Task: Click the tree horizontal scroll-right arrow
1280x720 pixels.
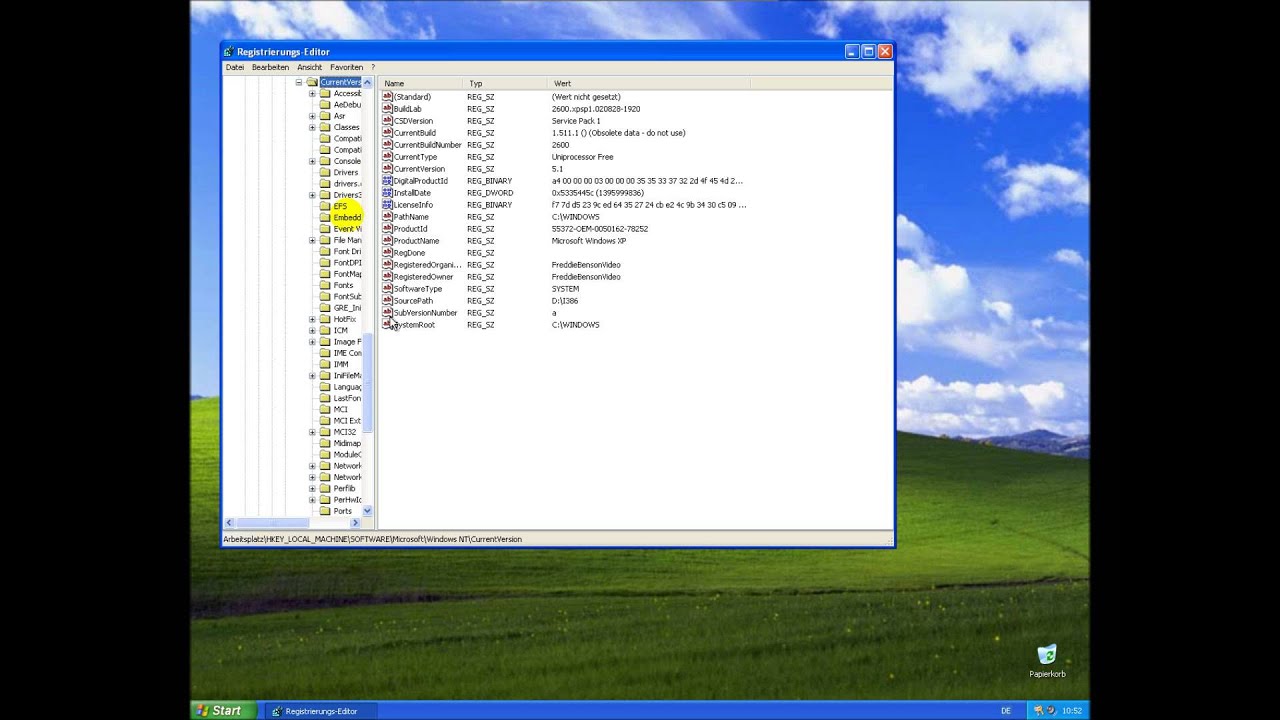Action: tap(355, 522)
